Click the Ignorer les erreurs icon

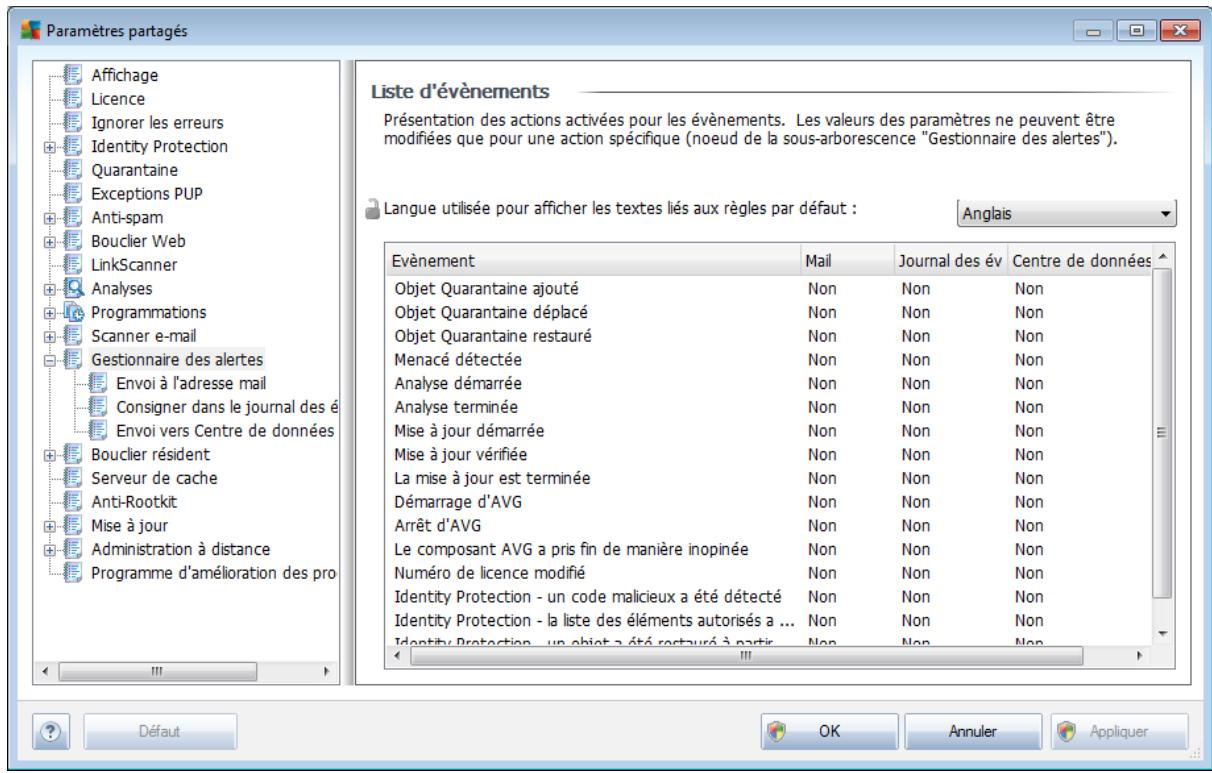tap(70, 123)
